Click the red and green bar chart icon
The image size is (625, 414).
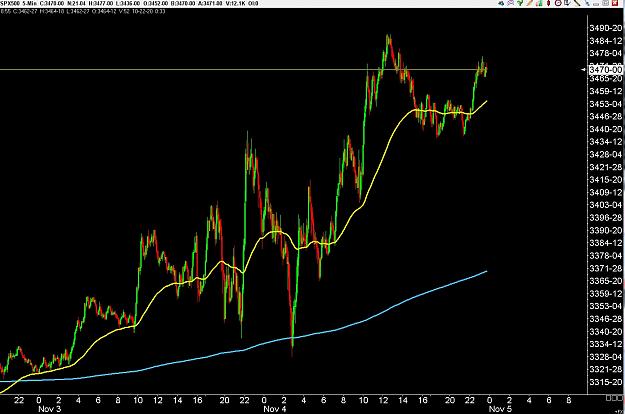(539, 3)
